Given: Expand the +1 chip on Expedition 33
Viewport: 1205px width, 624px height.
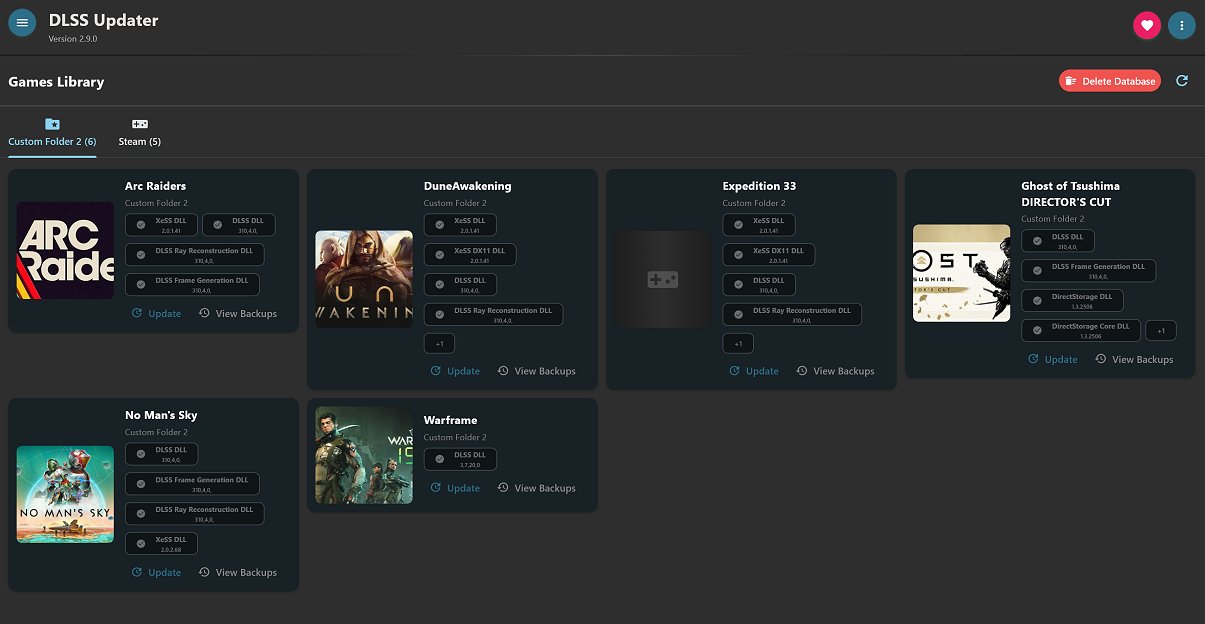Looking at the screenshot, I should pos(738,343).
